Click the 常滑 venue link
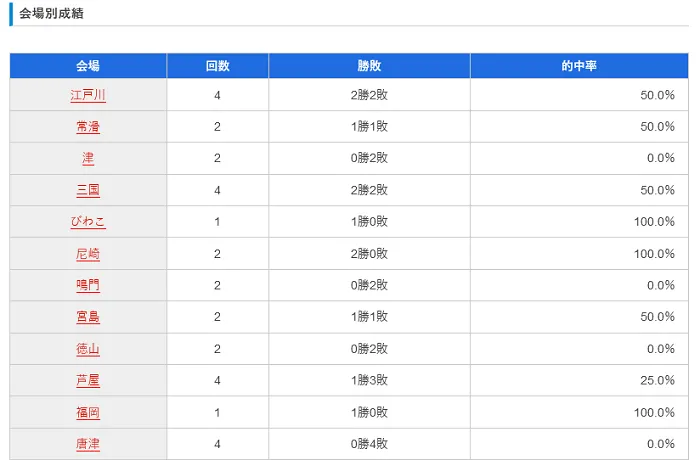 point(88,127)
